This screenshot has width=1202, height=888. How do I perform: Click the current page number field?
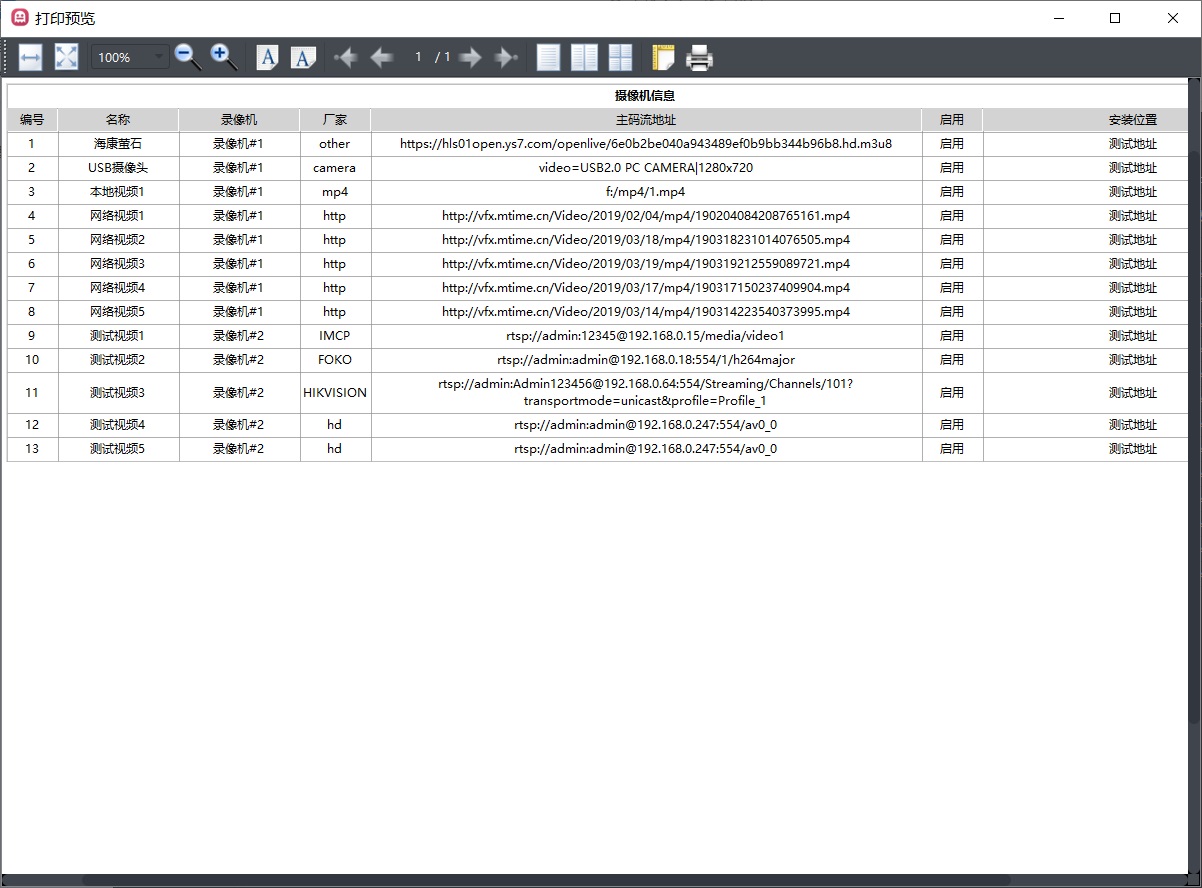(418, 58)
